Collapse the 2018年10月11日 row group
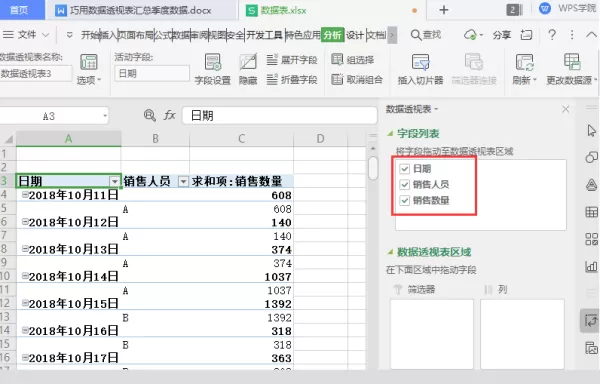Screen dimensions: 600x384 tap(25, 195)
